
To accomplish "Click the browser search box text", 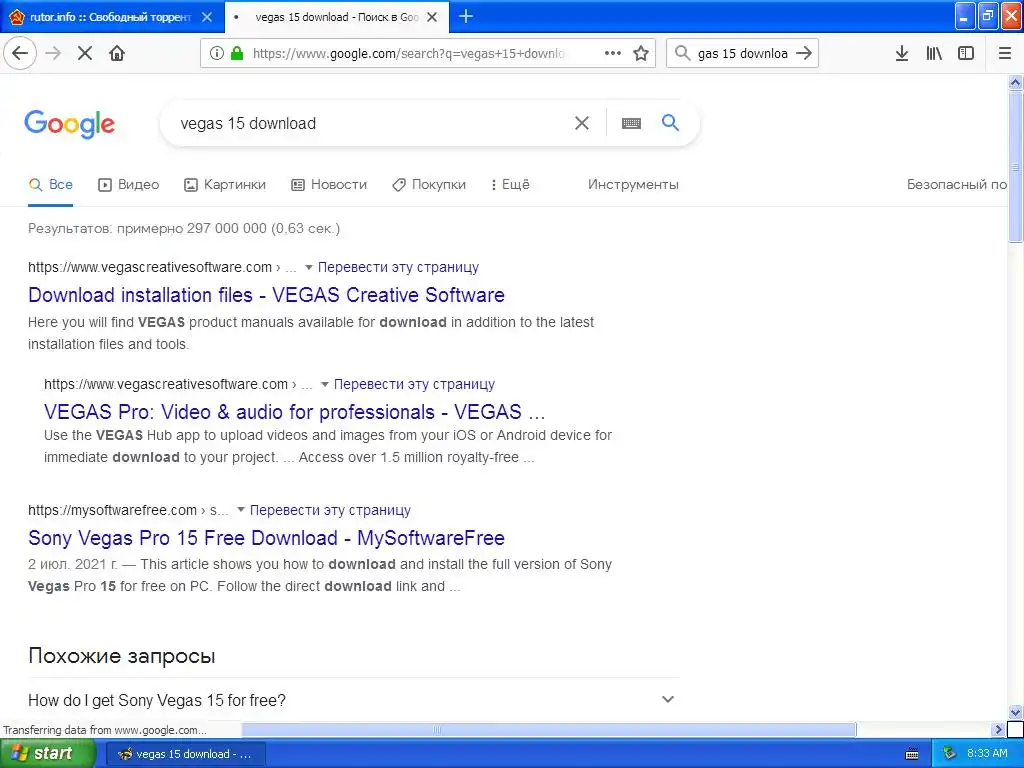I will click(x=743, y=54).
